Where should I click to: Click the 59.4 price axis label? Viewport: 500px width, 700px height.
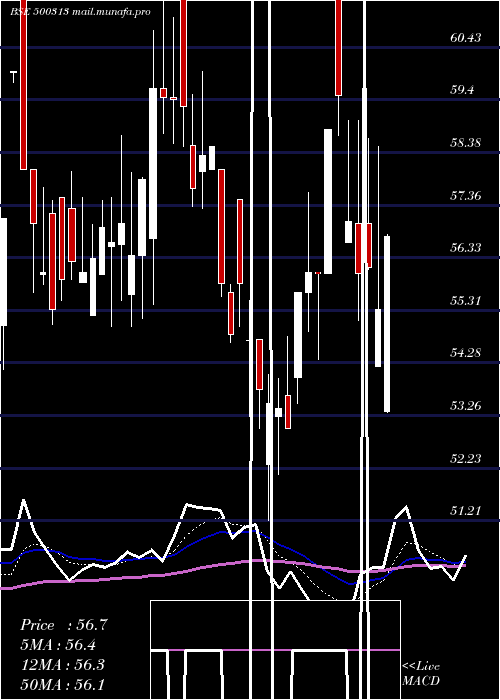pos(462,90)
